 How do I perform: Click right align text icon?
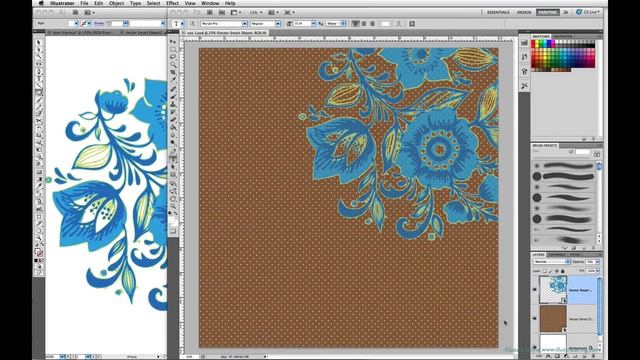[372, 24]
